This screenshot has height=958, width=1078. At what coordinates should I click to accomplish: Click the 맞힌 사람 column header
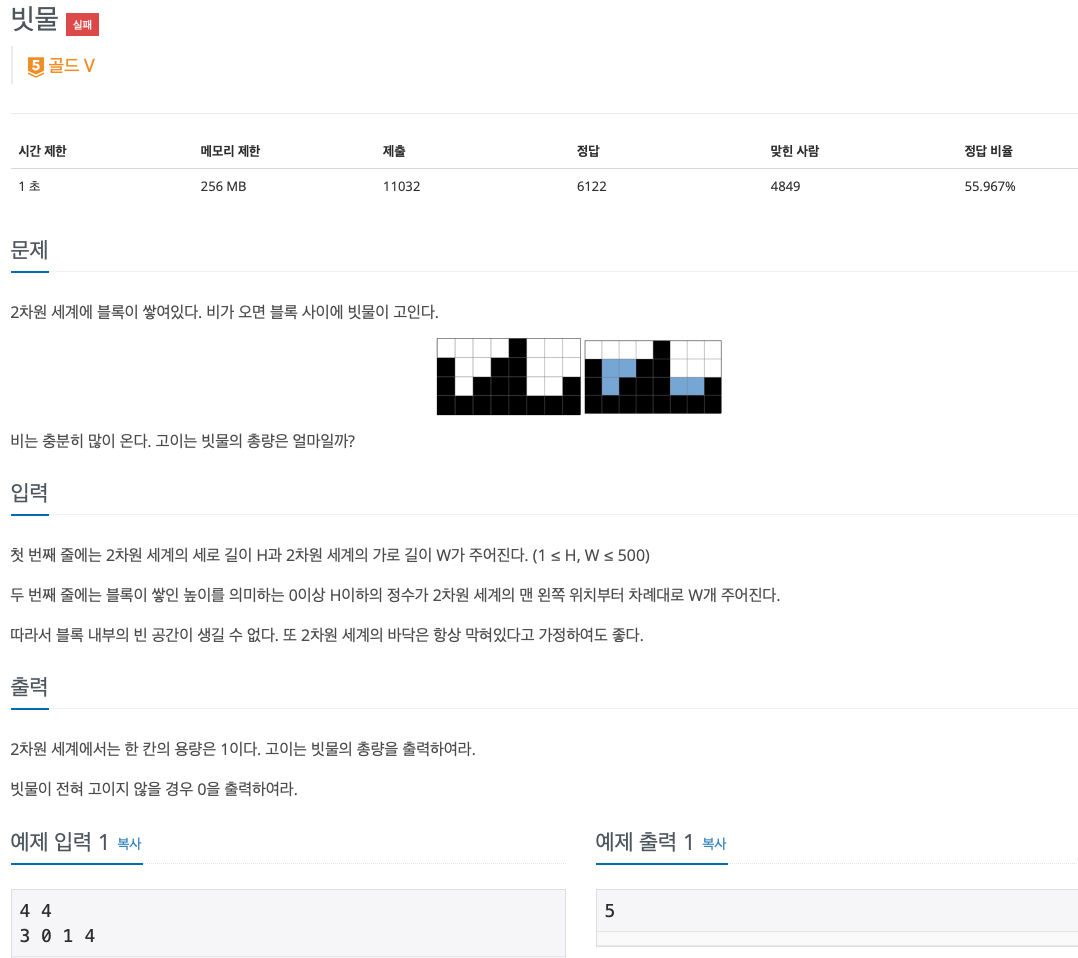point(795,151)
